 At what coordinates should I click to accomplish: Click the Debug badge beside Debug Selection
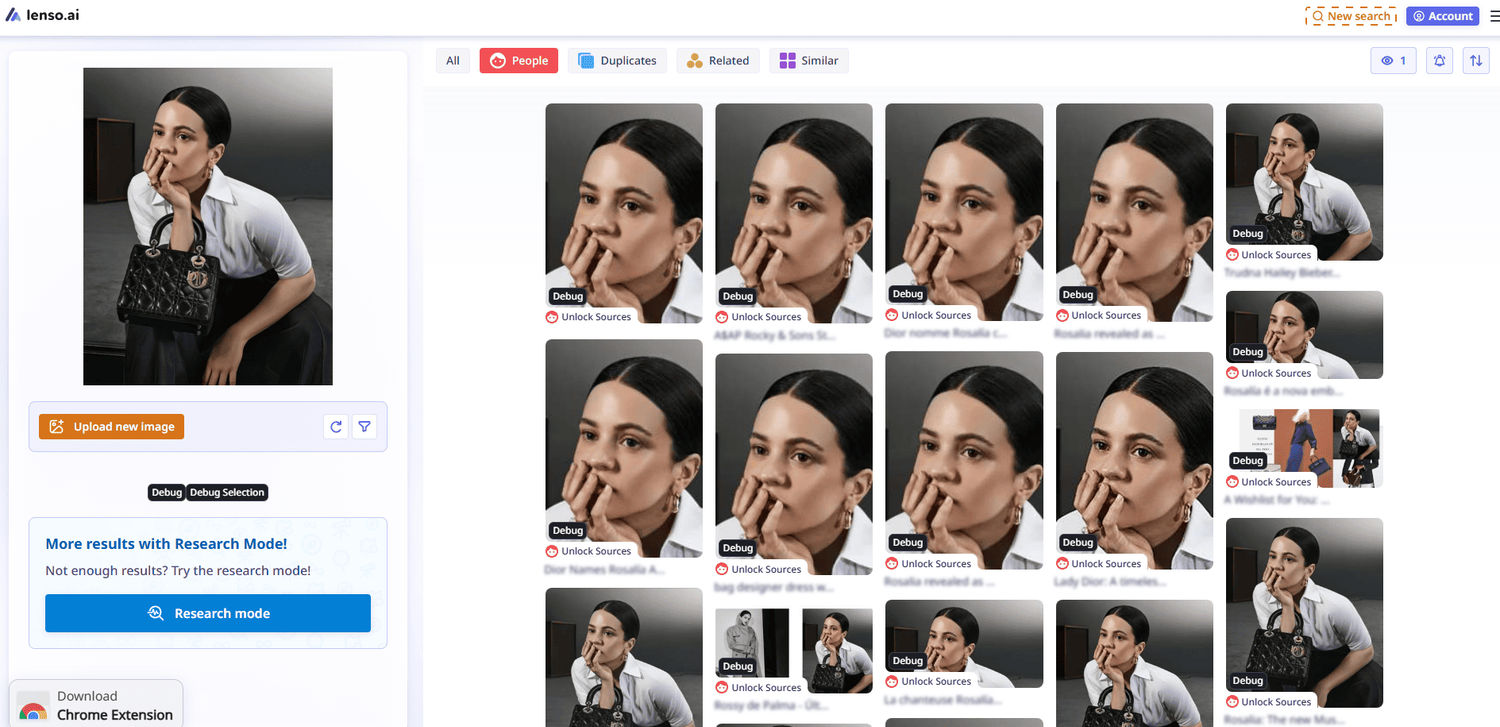(x=166, y=492)
